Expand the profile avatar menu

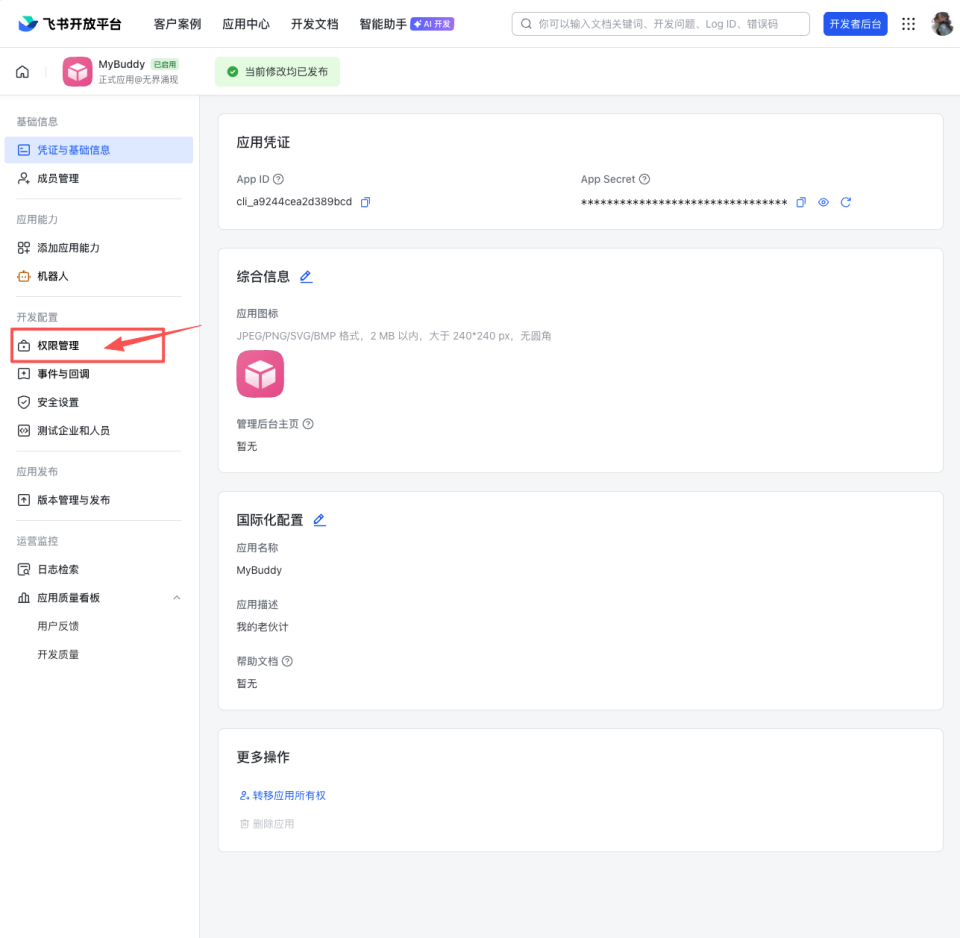coord(941,23)
